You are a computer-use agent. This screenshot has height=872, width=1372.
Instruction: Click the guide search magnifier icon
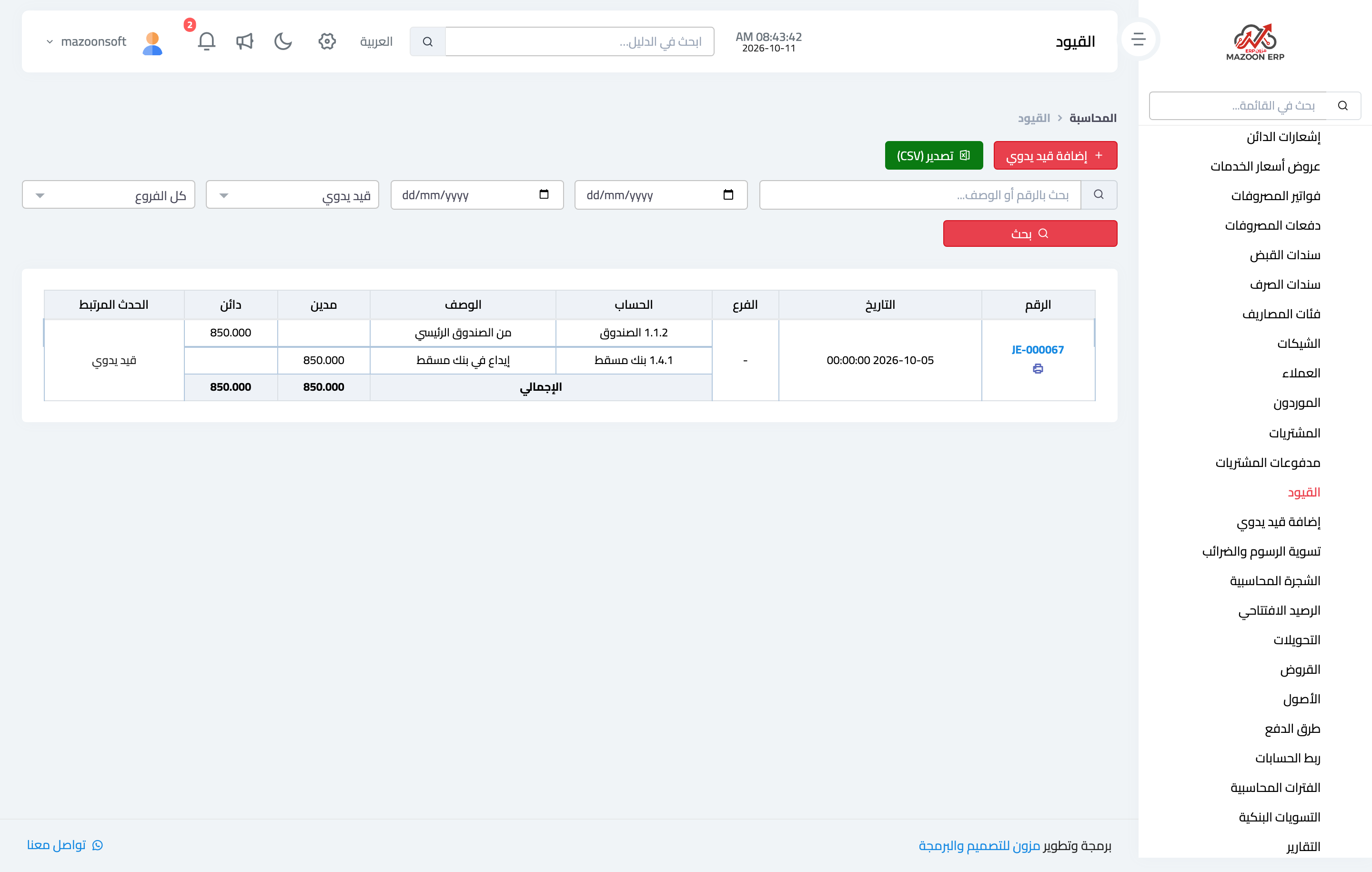point(428,41)
